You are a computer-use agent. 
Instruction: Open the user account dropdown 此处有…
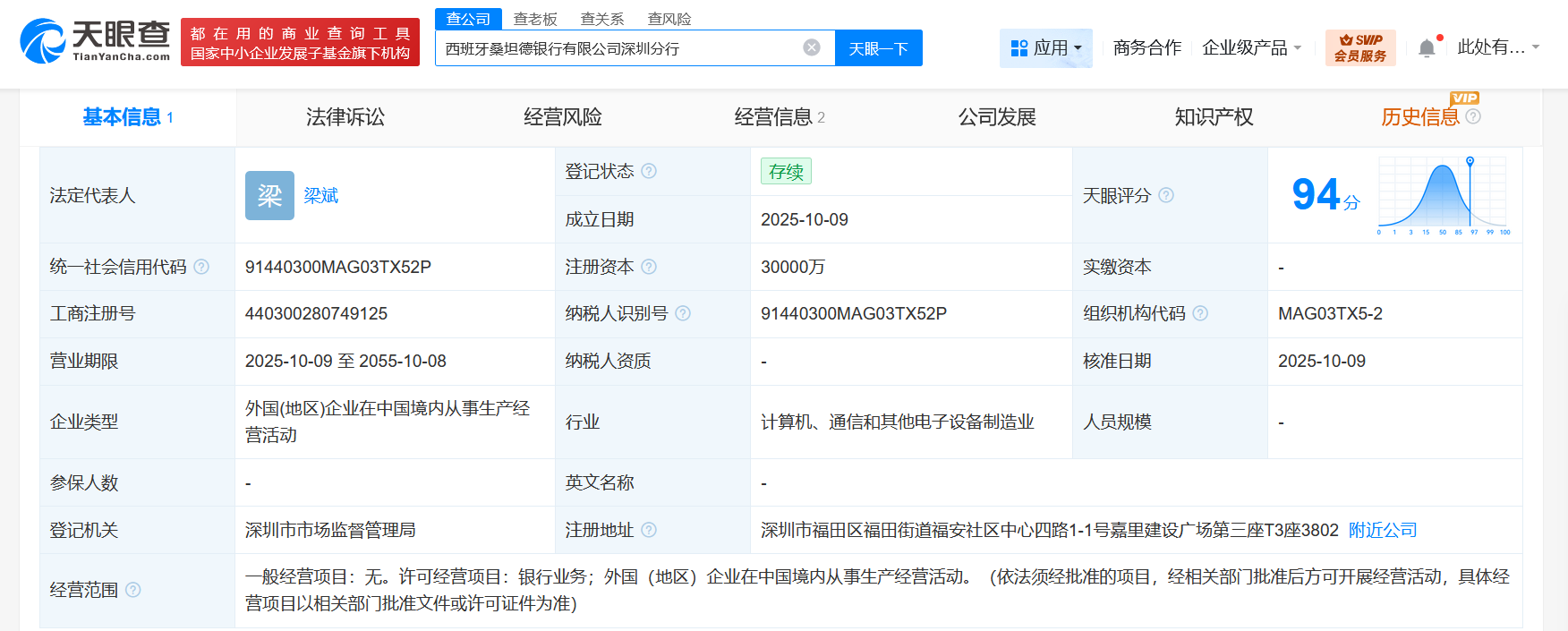coord(1497,47)
